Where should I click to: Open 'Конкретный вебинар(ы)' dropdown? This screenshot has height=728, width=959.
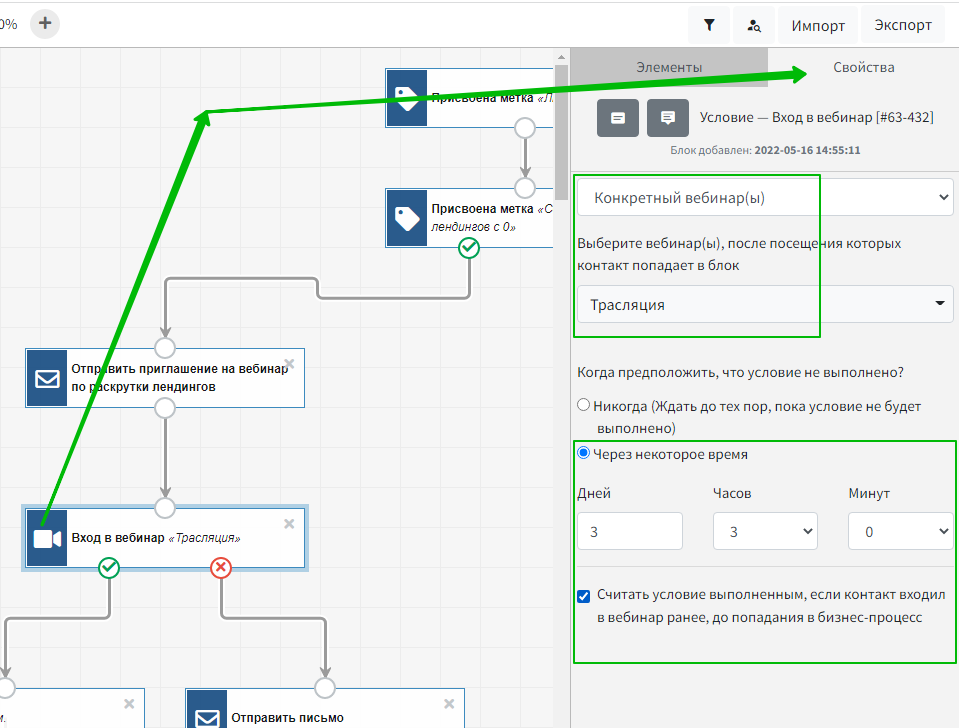(765, 198)
